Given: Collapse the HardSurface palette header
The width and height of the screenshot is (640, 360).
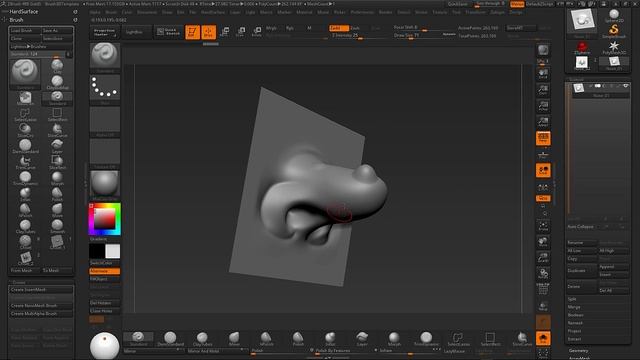Looking at the screenshot, I should click(24, 11).
